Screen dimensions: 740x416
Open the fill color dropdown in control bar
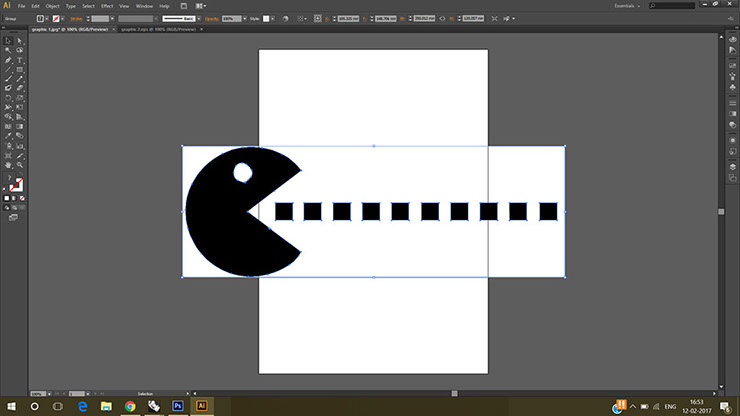point(47,19)
